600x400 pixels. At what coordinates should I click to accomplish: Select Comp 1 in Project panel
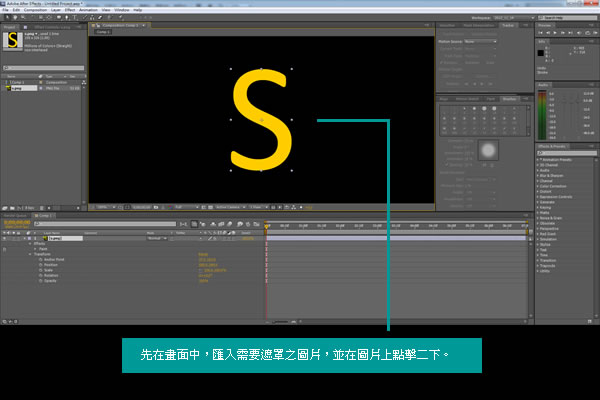17,82
